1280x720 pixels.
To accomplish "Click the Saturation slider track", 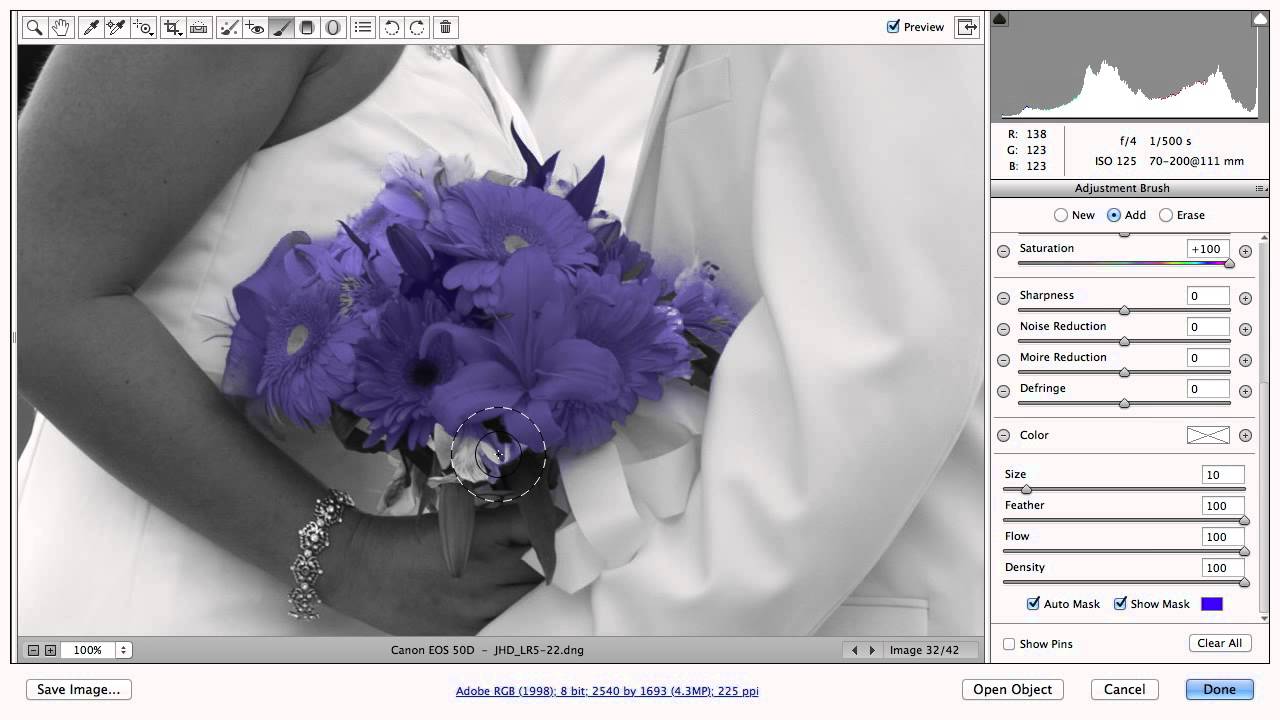I will [x=1124, y=264].
